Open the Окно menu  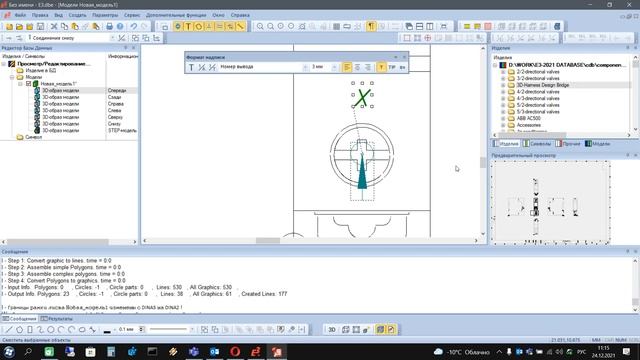(x=218, y=15)
